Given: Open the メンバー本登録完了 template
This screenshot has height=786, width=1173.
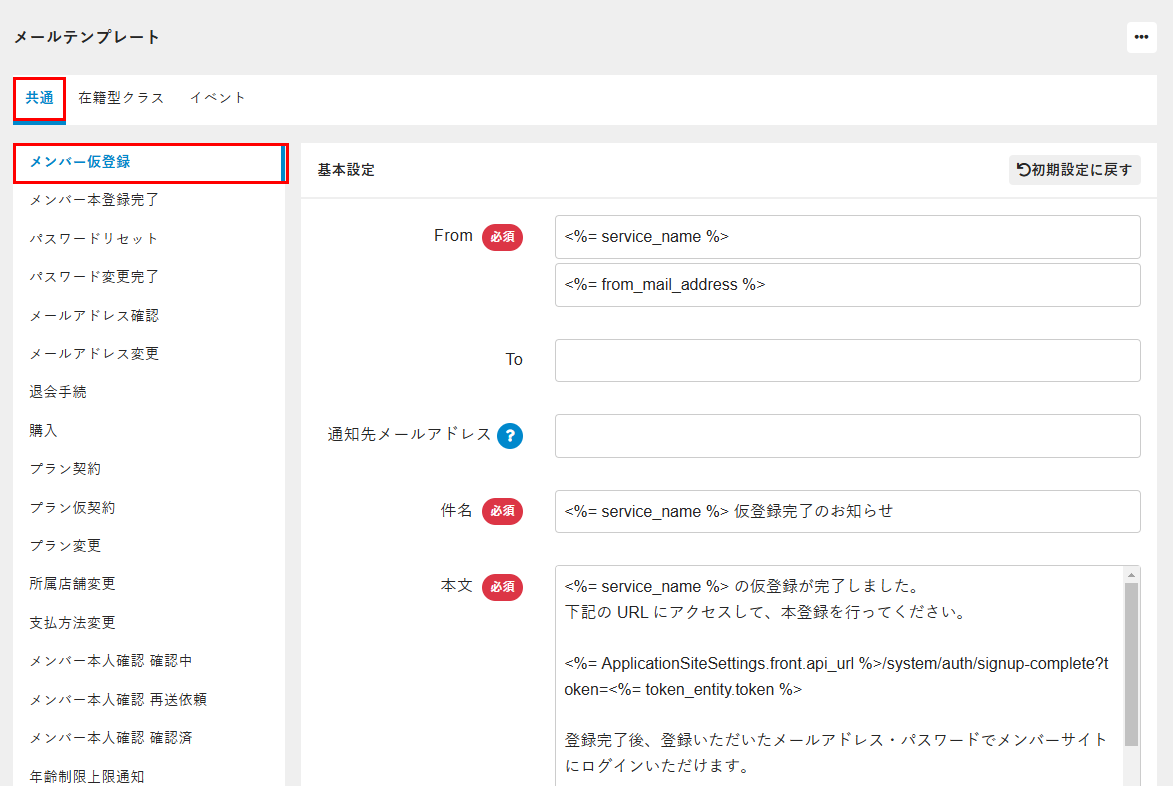Looking at the screenshot, I should point(94,200).
